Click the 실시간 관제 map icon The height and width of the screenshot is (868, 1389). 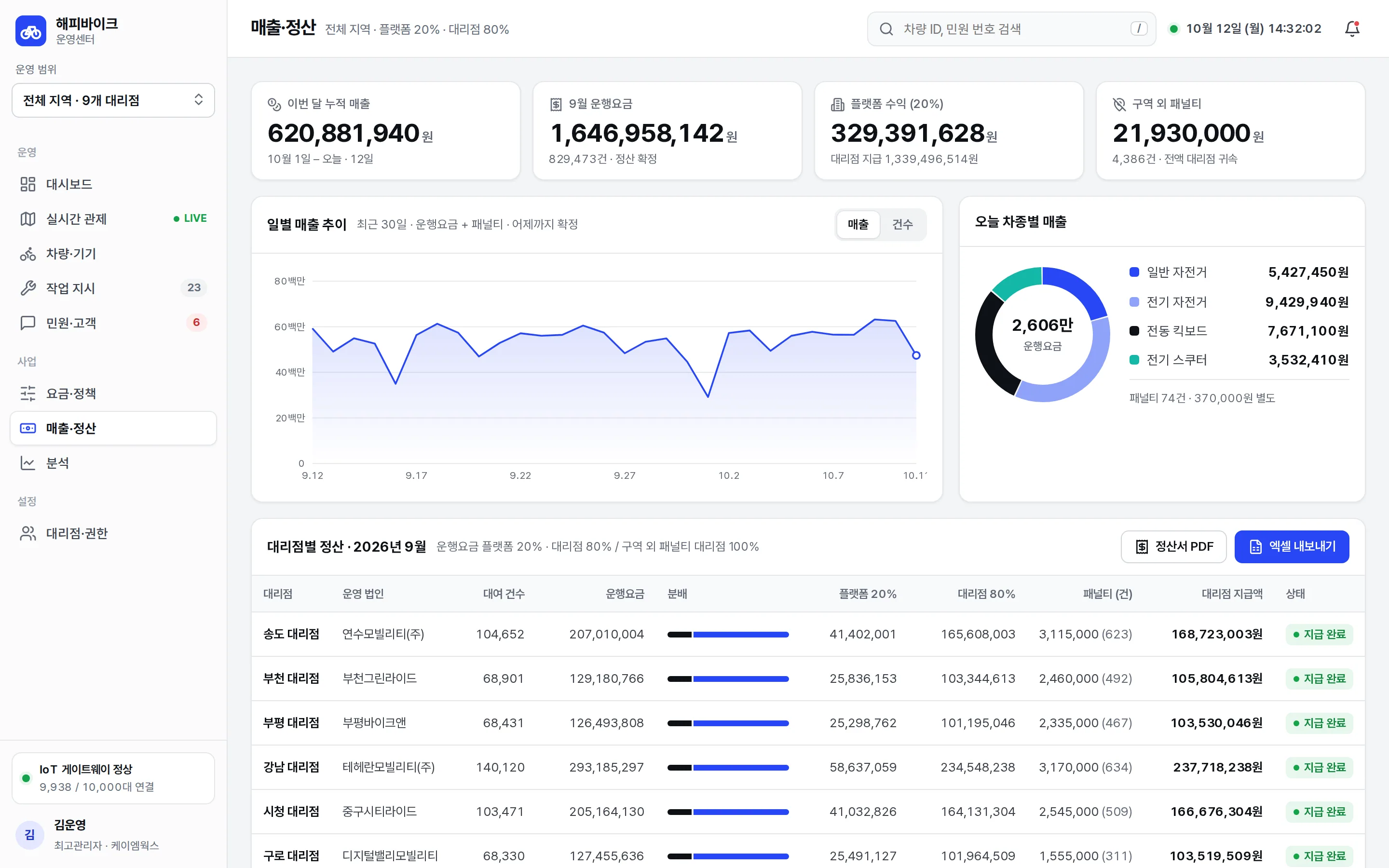[27, 219]
